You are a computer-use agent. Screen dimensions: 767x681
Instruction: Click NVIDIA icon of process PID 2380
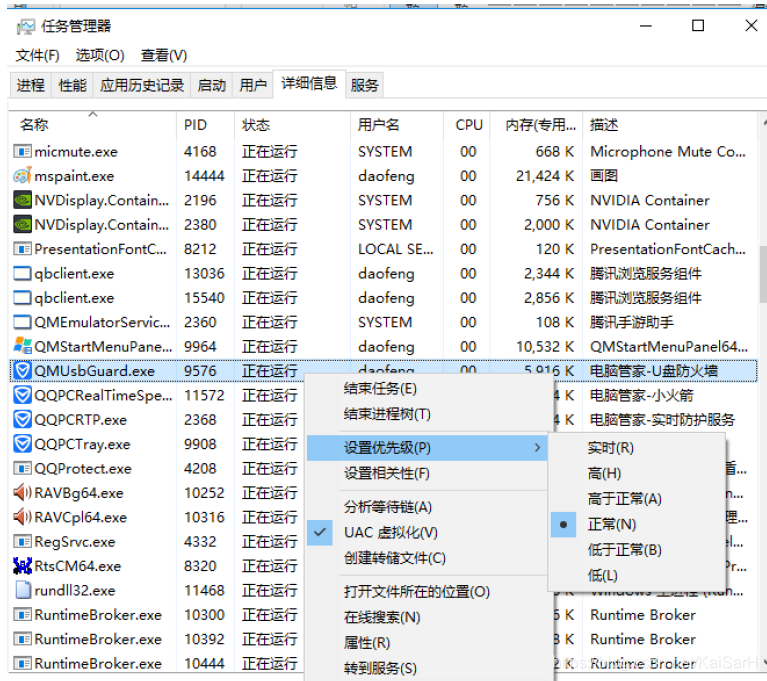pos(22,225)
